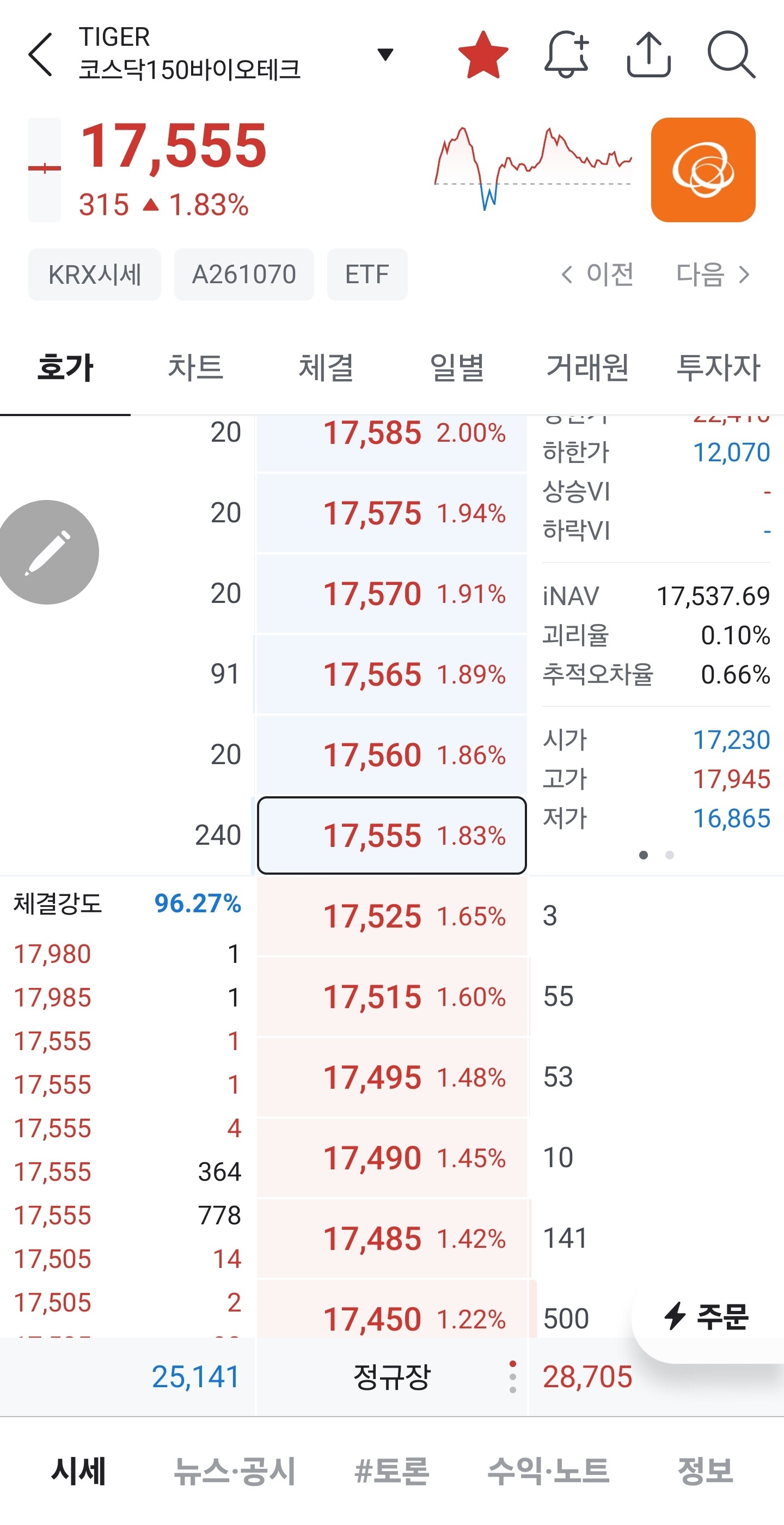Open the orange brokerage logo icon

703,170
